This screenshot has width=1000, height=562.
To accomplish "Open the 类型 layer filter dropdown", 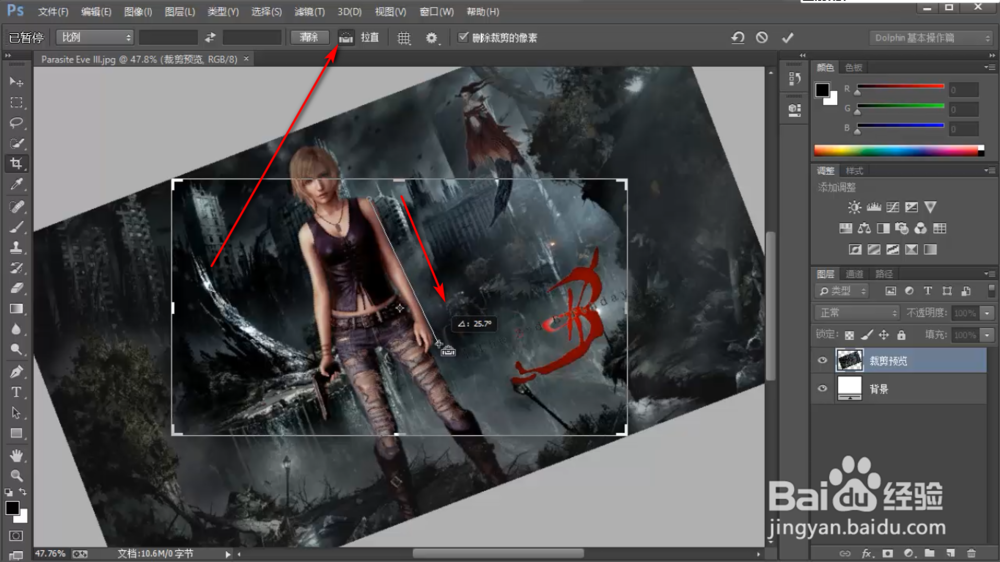I will (843, 291).
